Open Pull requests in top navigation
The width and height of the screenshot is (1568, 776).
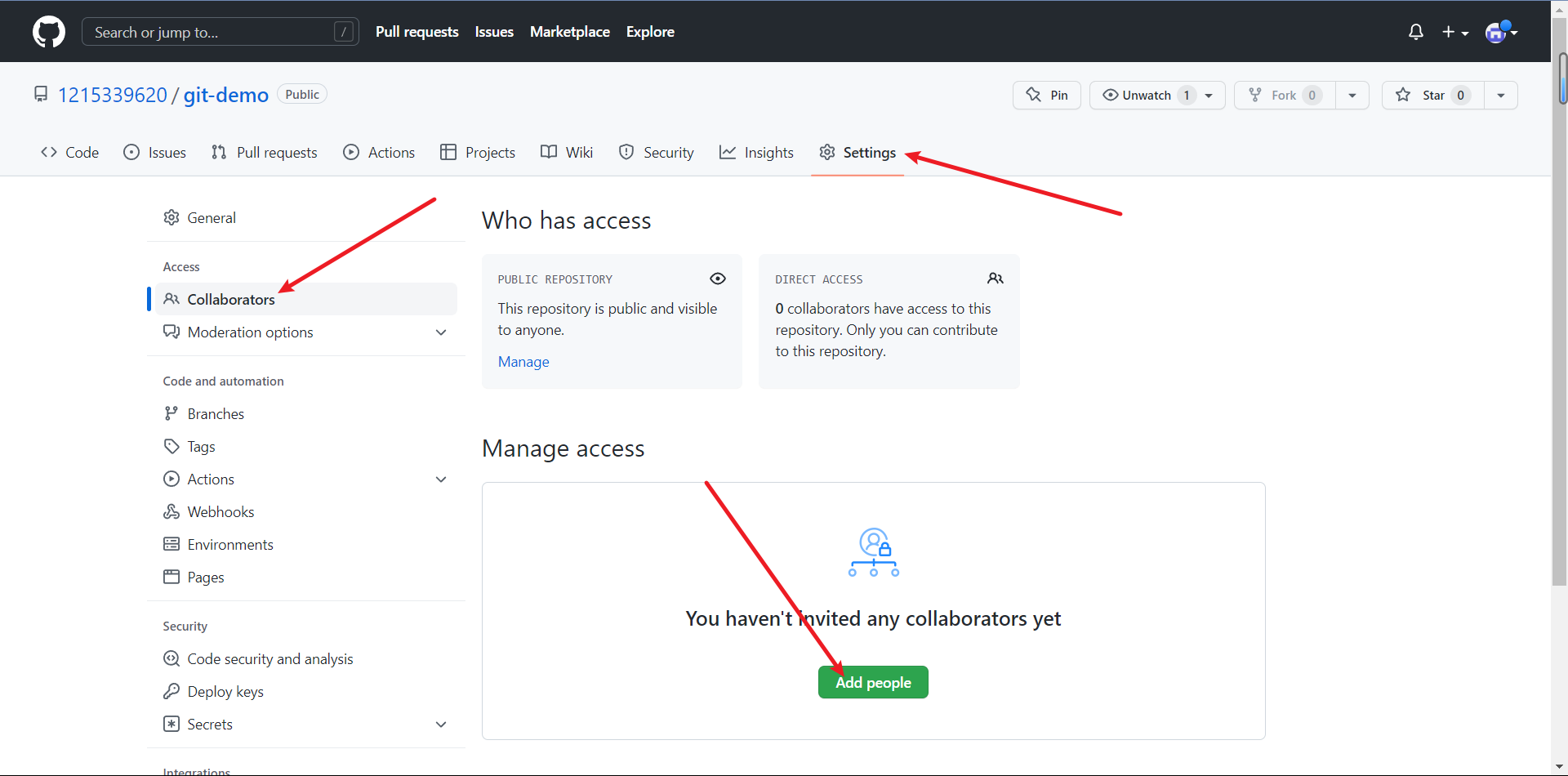click(417, 32)
